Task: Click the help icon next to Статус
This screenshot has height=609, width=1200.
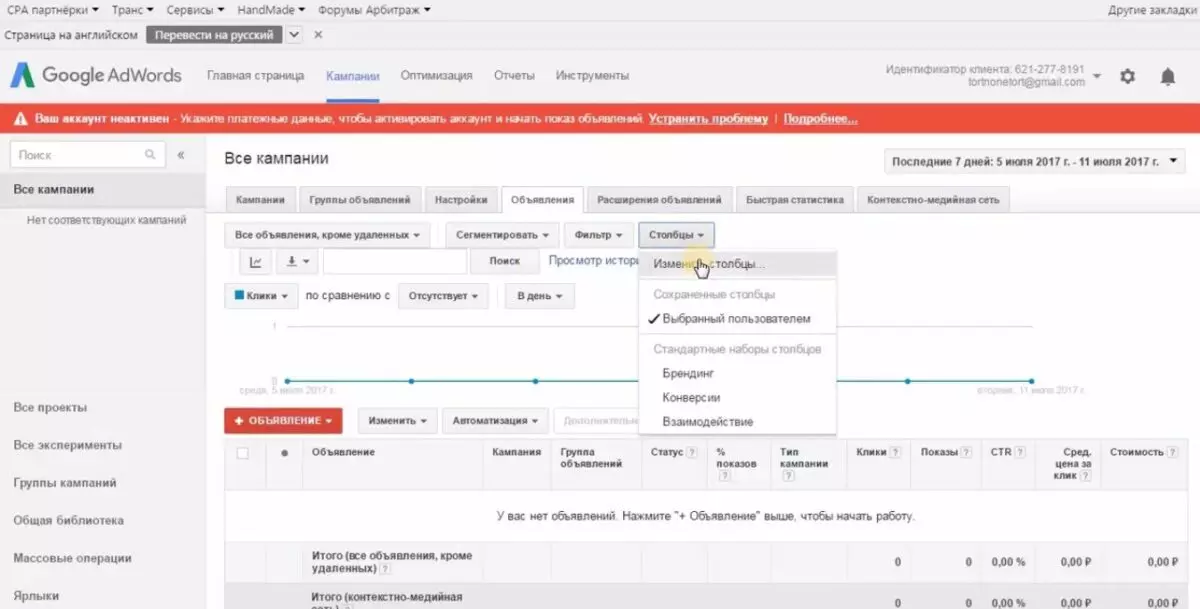Action: point(691,453)
